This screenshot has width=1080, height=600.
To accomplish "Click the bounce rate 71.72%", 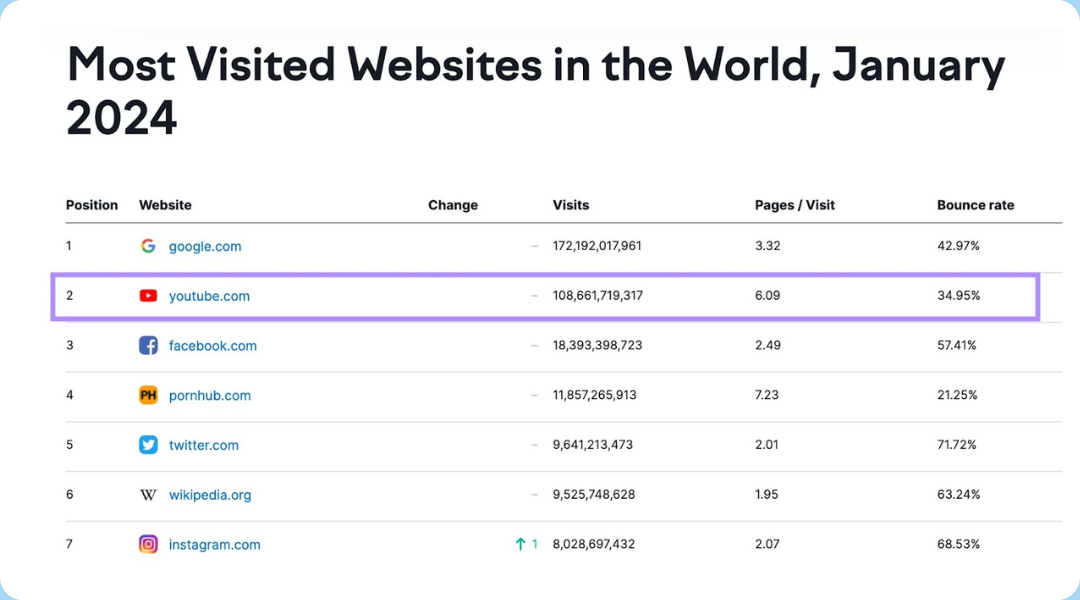I will pyautogui.click(x=957, y=444).
